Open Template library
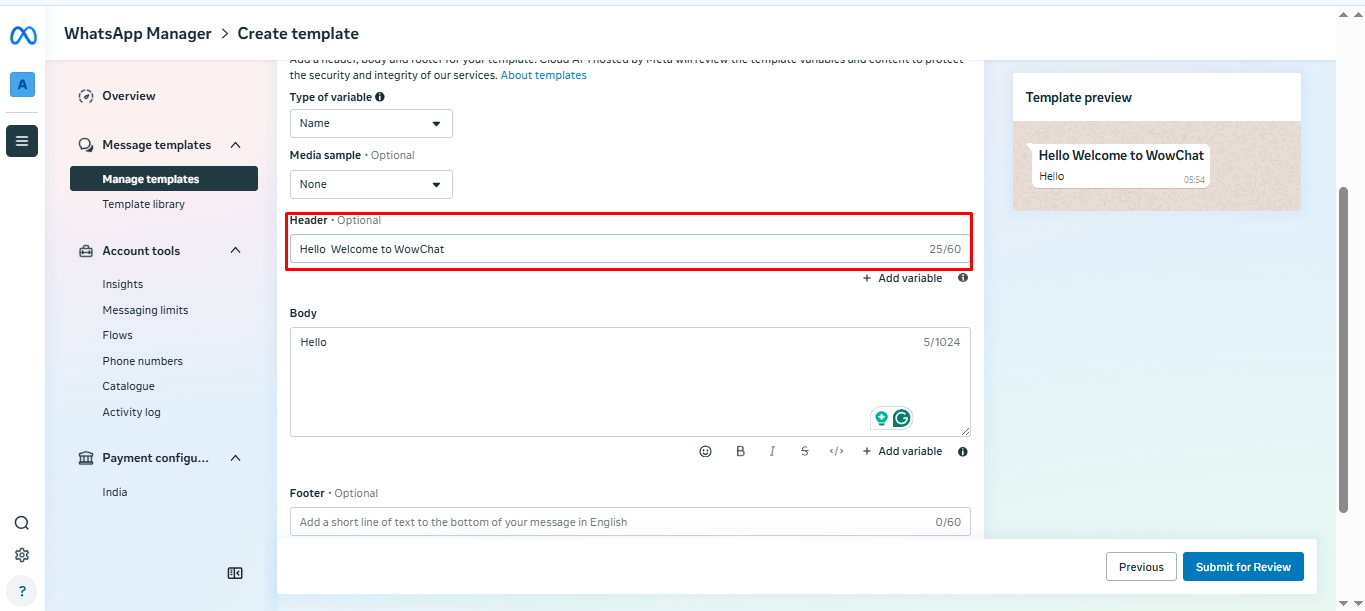Image resolution: width=1365 pixels, height=611 pixels. [143, 204]
